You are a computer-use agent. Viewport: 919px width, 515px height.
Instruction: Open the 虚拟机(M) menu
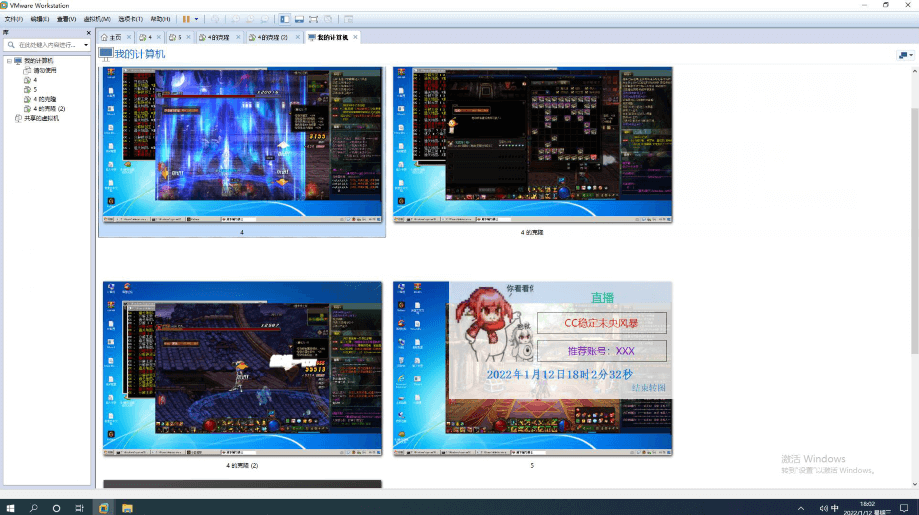pyautogui.click(x=97, y=19)
